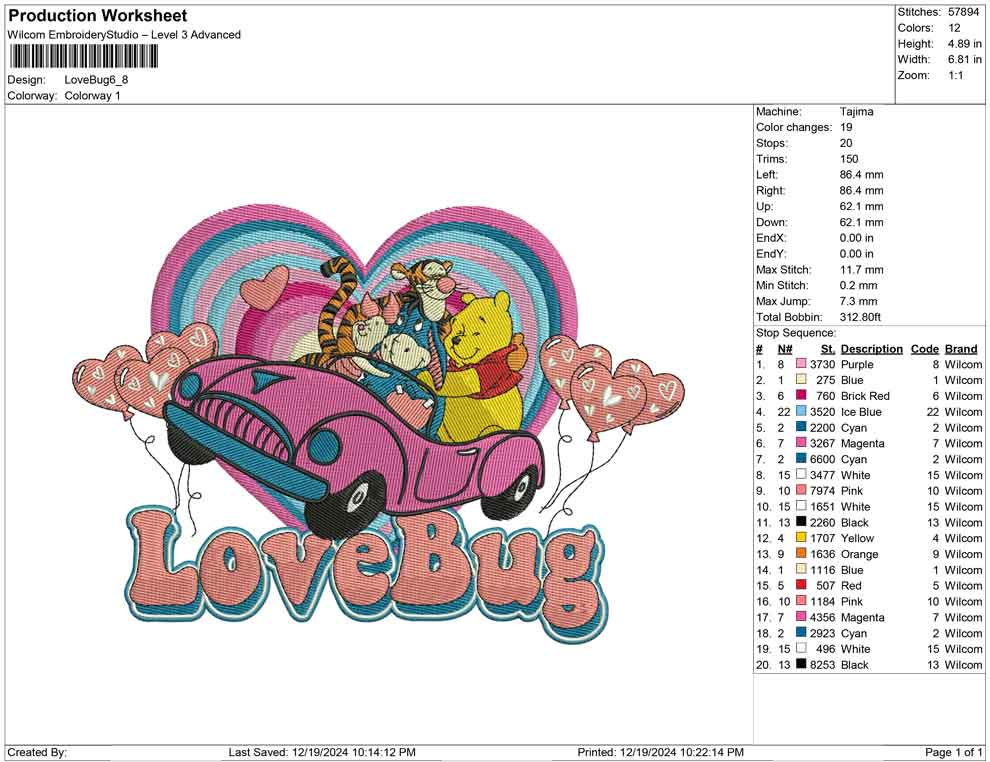Click the Brick Red description text
This screenshot has height=762, width=990.
865,396
